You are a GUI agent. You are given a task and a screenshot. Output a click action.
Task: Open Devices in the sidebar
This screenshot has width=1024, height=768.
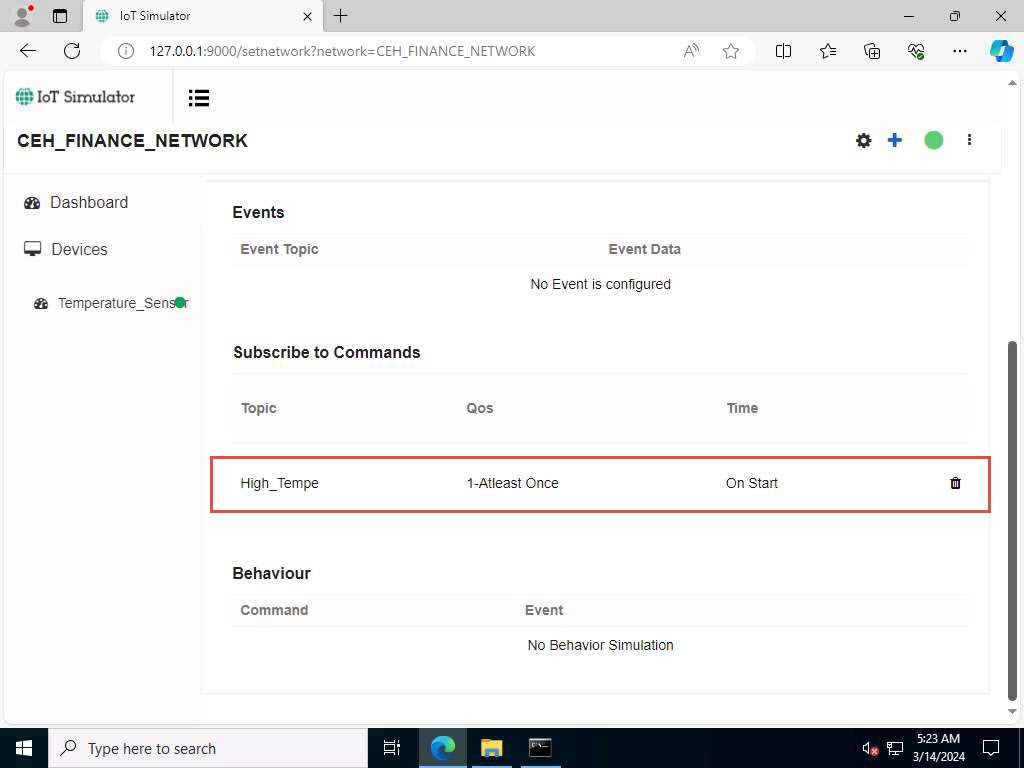[79, 249]
